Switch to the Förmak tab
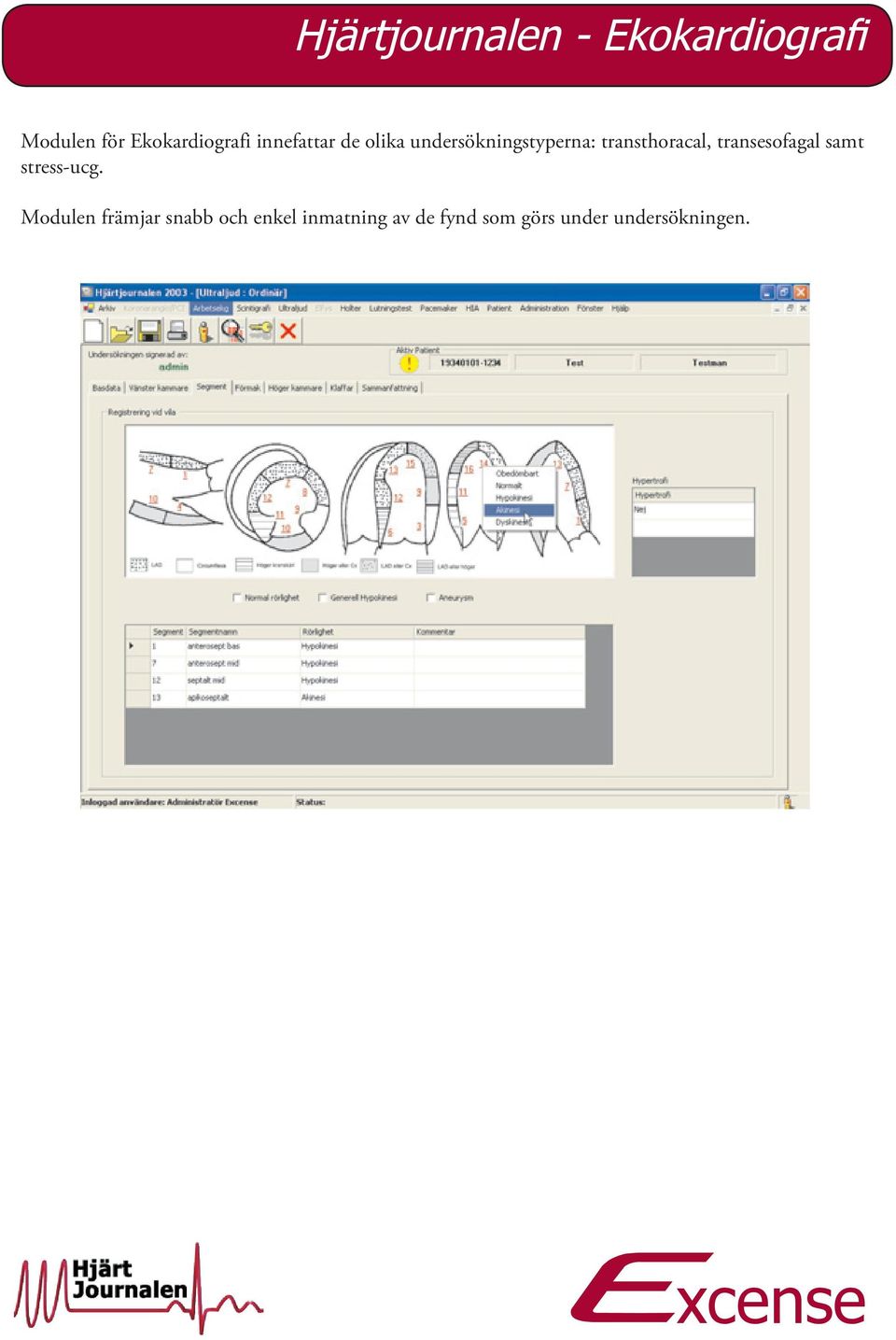The image size is (896, 1340). [247, 388]
